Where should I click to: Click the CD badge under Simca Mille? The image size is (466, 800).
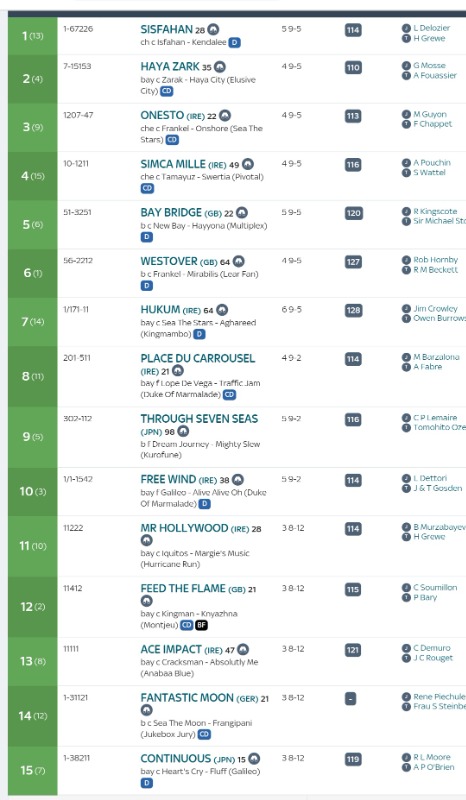[147, 188]
